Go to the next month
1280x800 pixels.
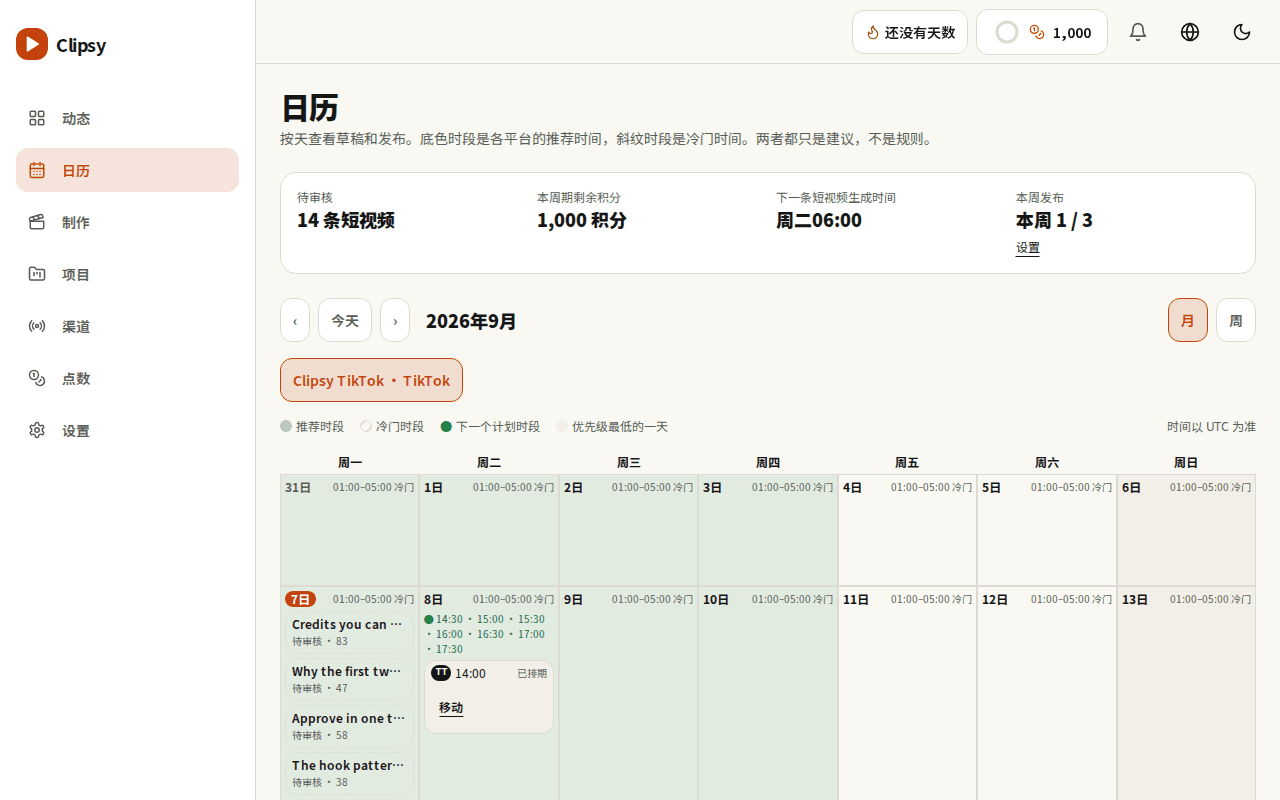coord(395,320)
